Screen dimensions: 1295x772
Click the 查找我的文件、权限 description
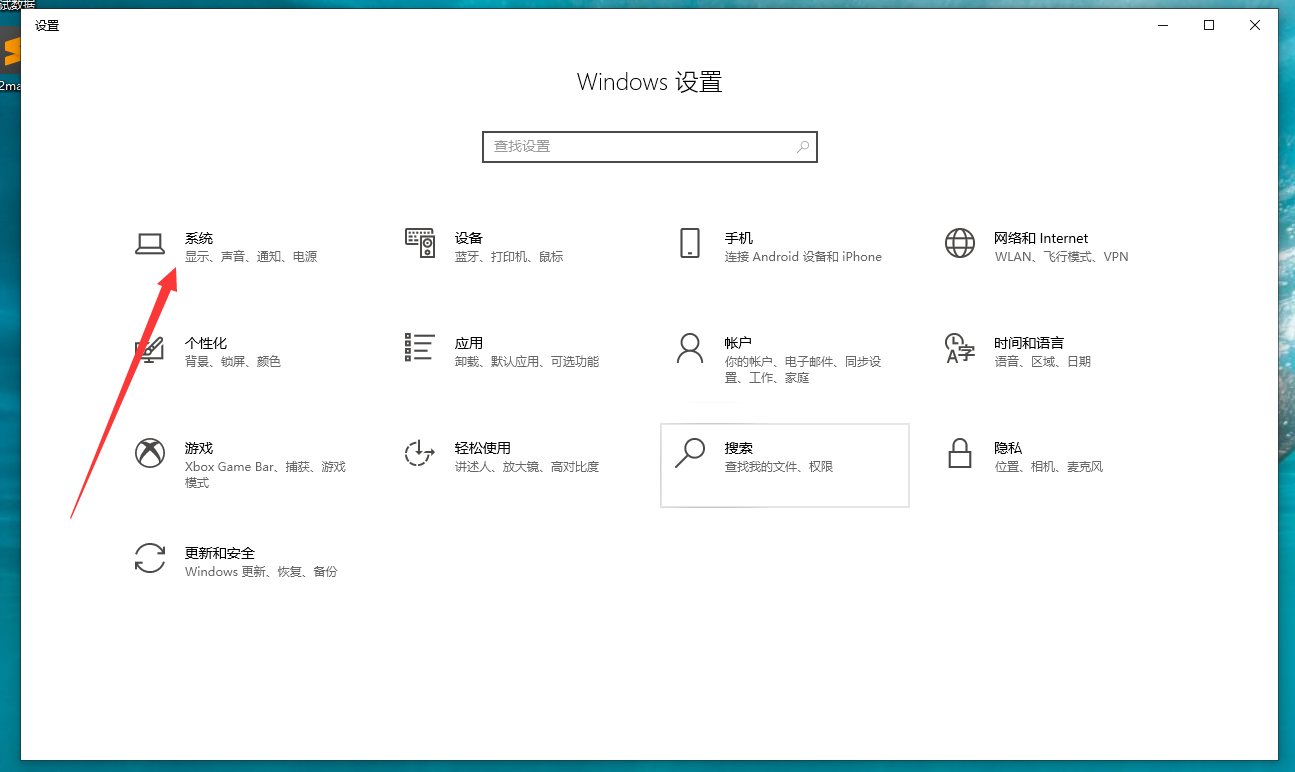[x=779, y=467]
